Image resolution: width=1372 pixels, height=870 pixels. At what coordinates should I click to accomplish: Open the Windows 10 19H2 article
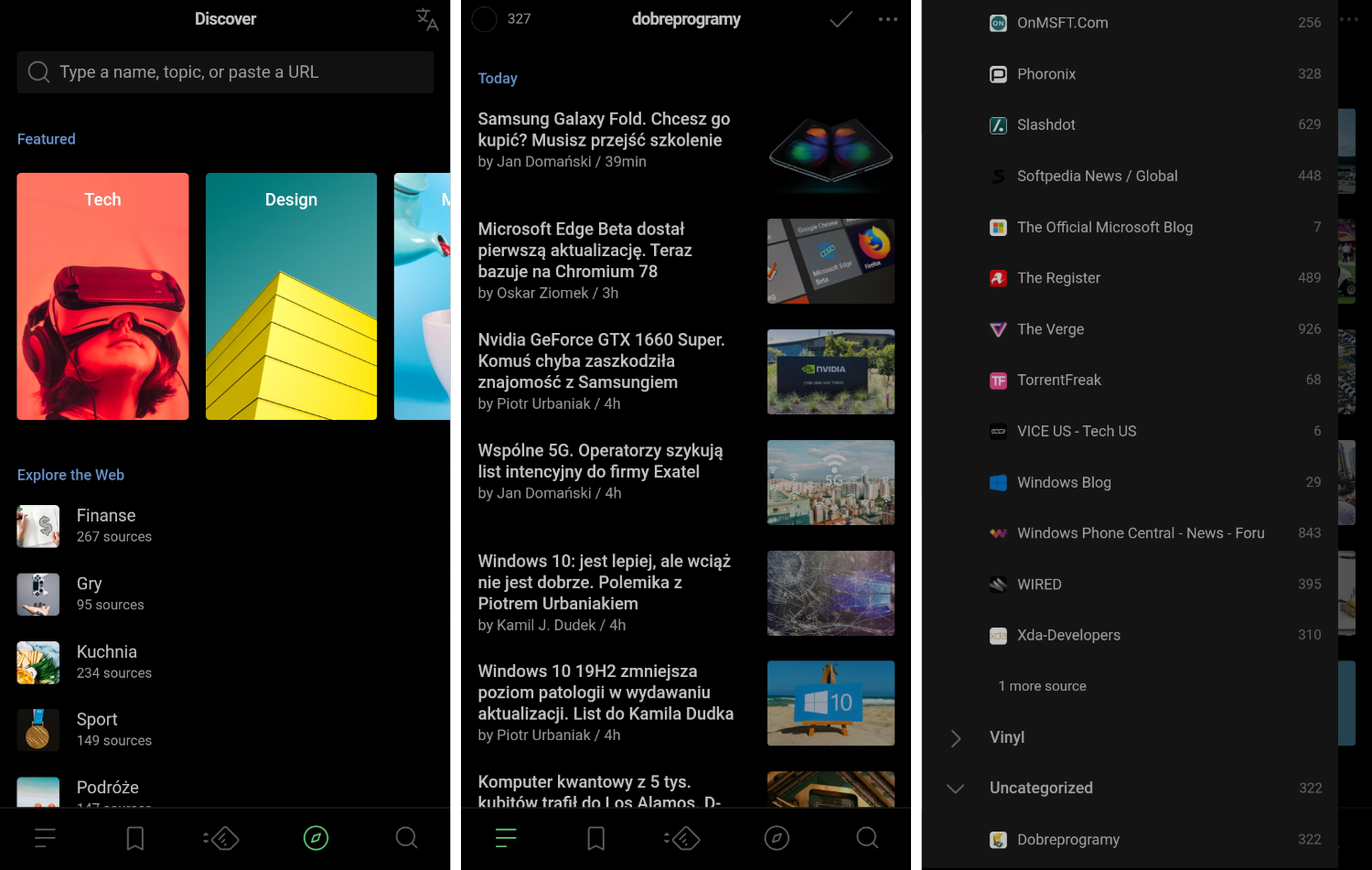pos(686,703)
